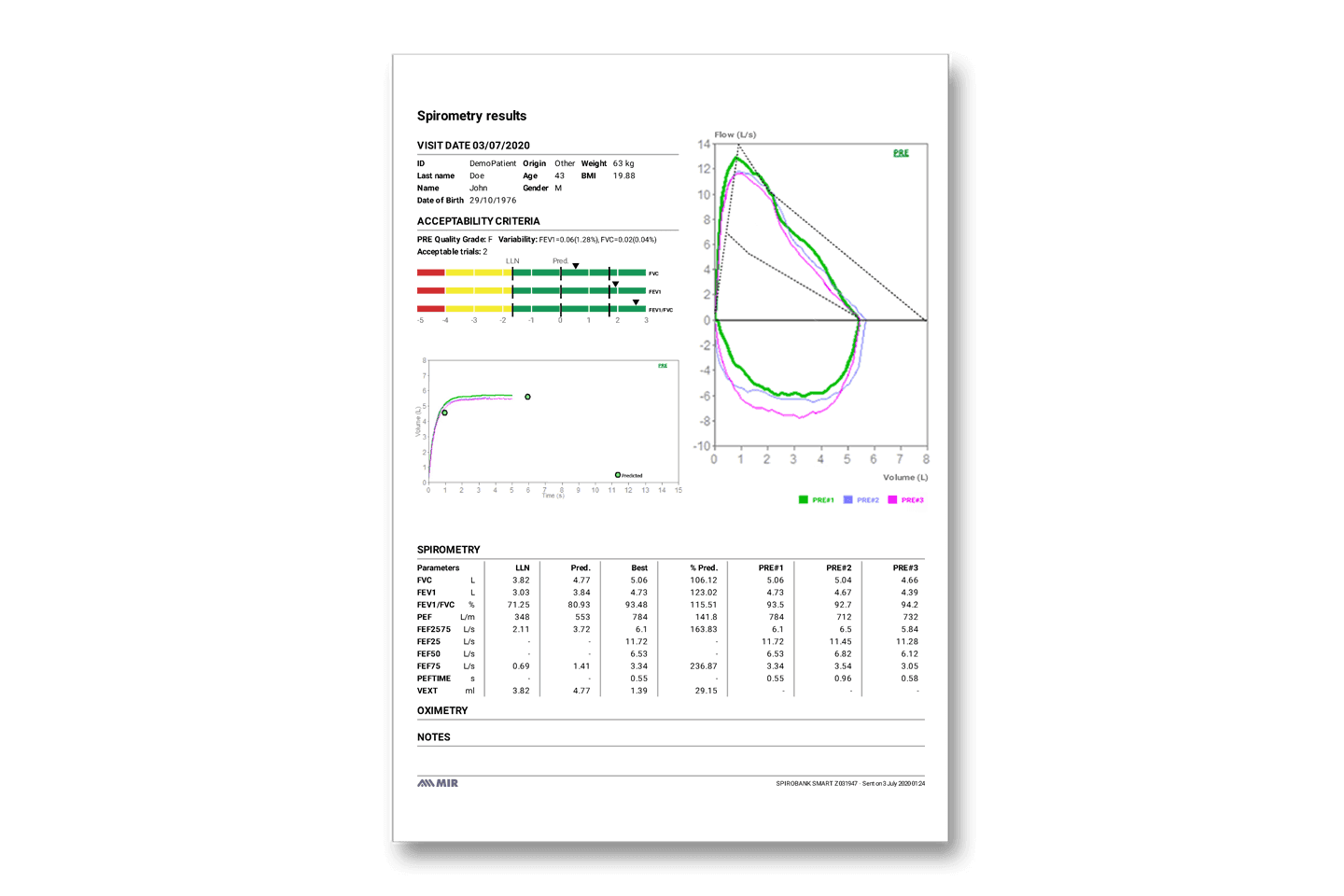Click the 'PRE#3' table column header

coord(905,567)
